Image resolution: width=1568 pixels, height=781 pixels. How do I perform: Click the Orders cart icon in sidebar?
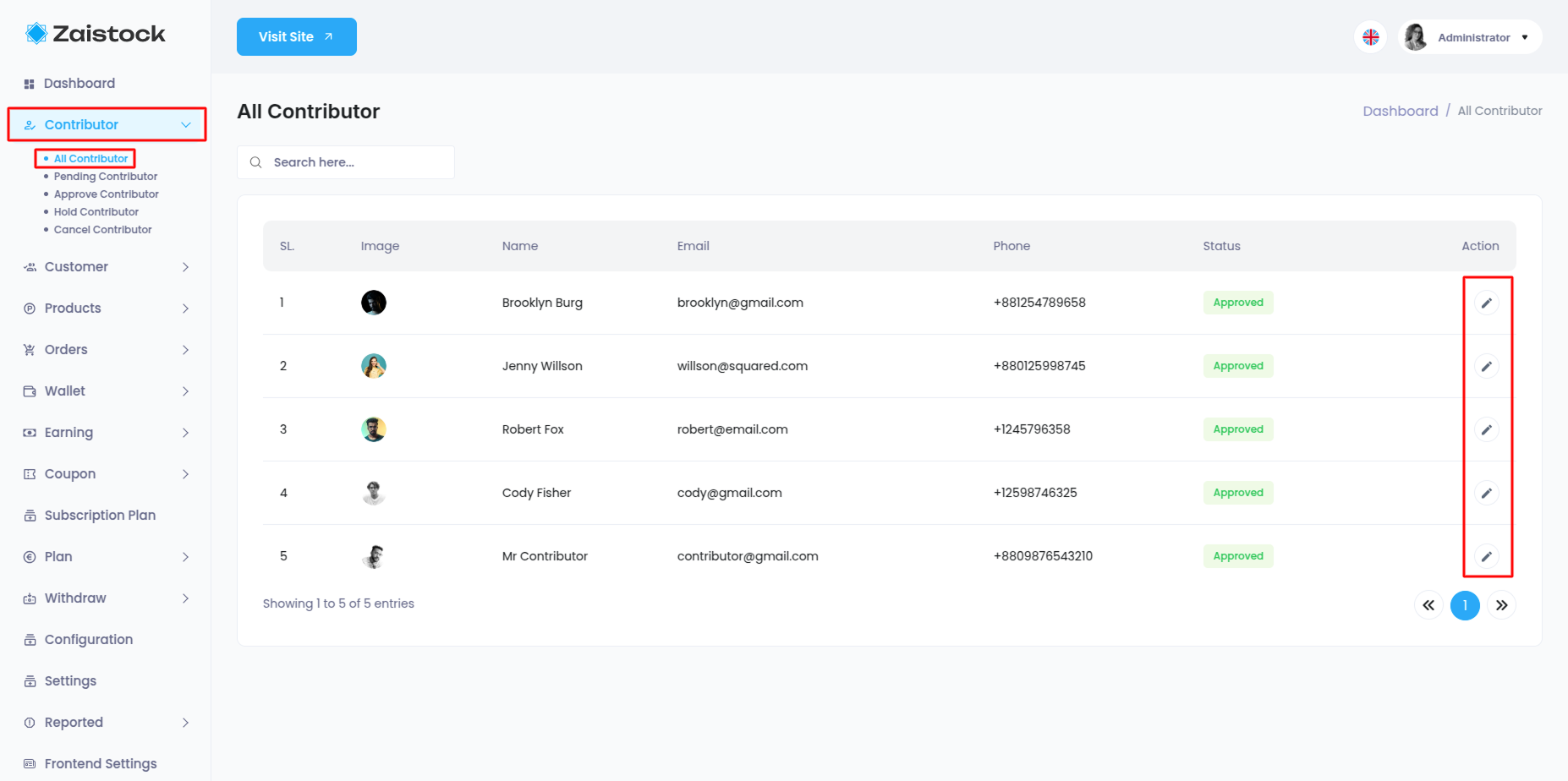30,350
